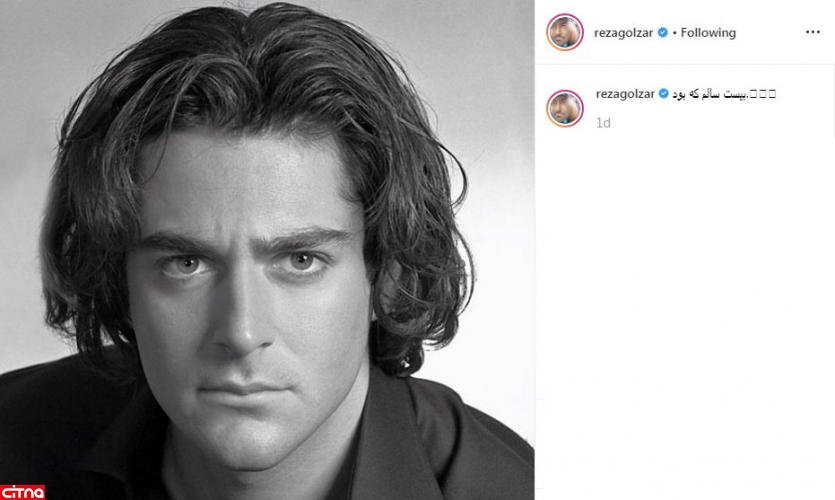Open the three-dots more options menu
The width and height of the screenshot is (835, 500).
coord(813,32)
